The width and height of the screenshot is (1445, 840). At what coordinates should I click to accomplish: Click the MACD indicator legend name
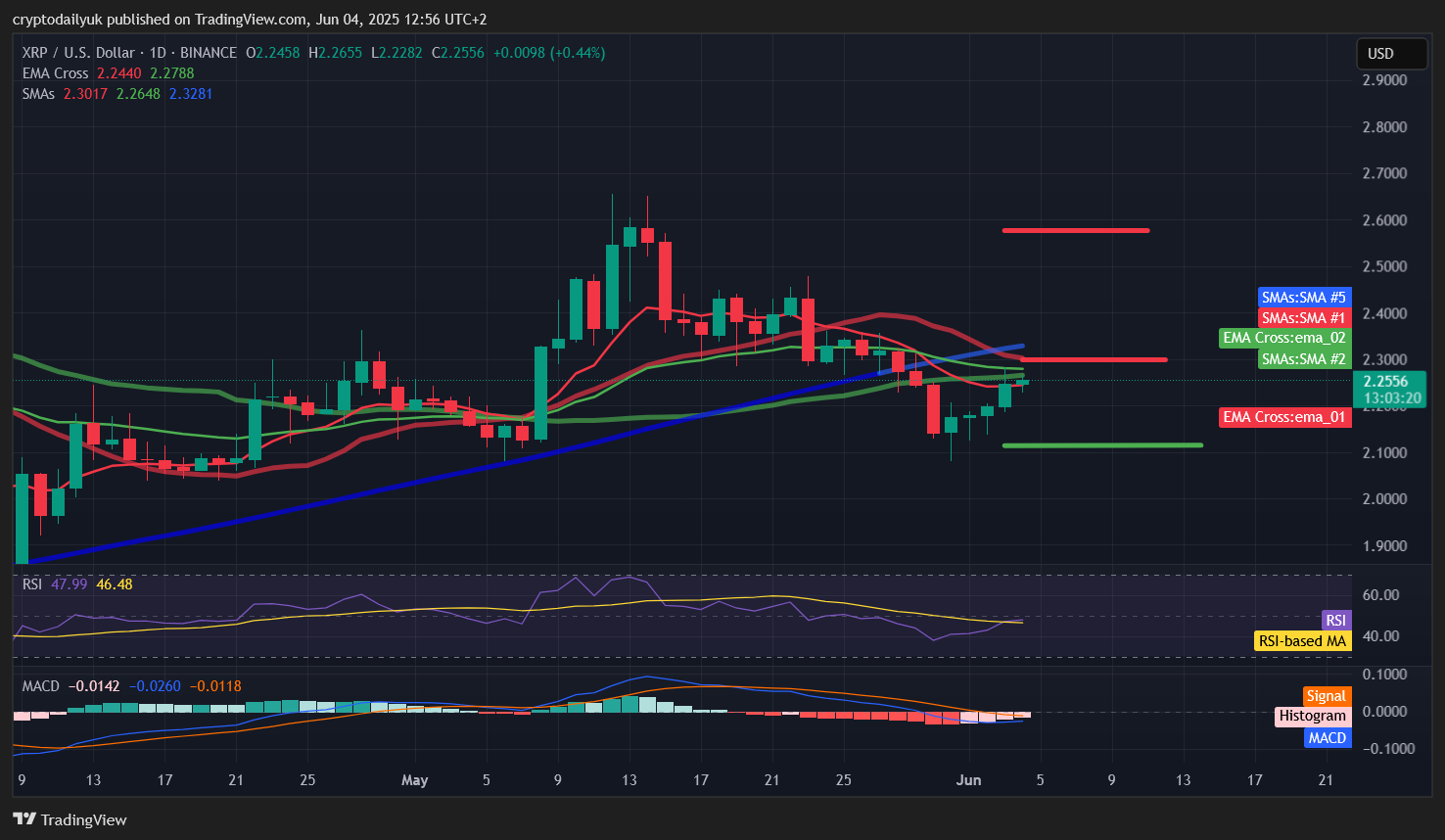(41, 686)
